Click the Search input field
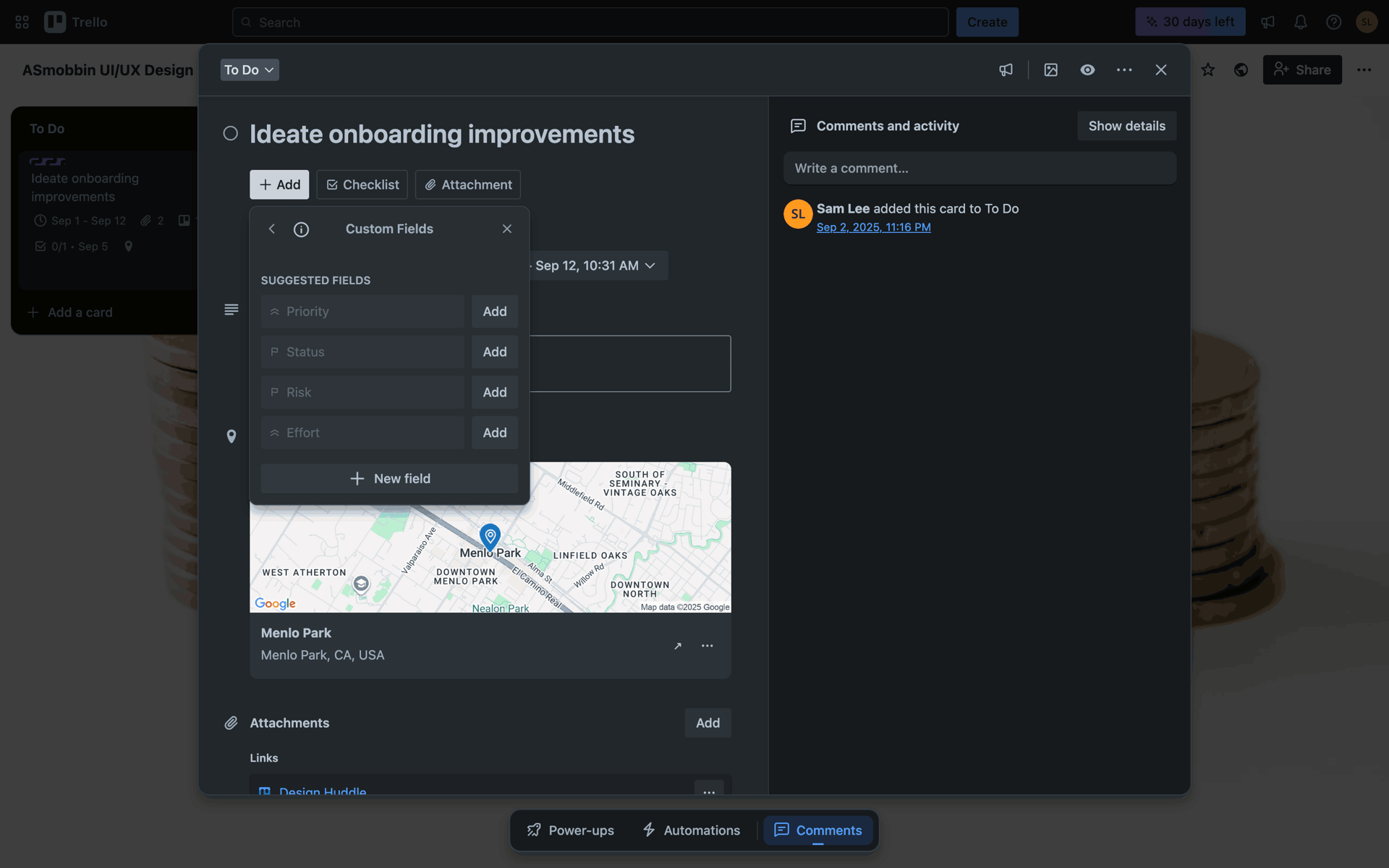 (x=590, y=22)
